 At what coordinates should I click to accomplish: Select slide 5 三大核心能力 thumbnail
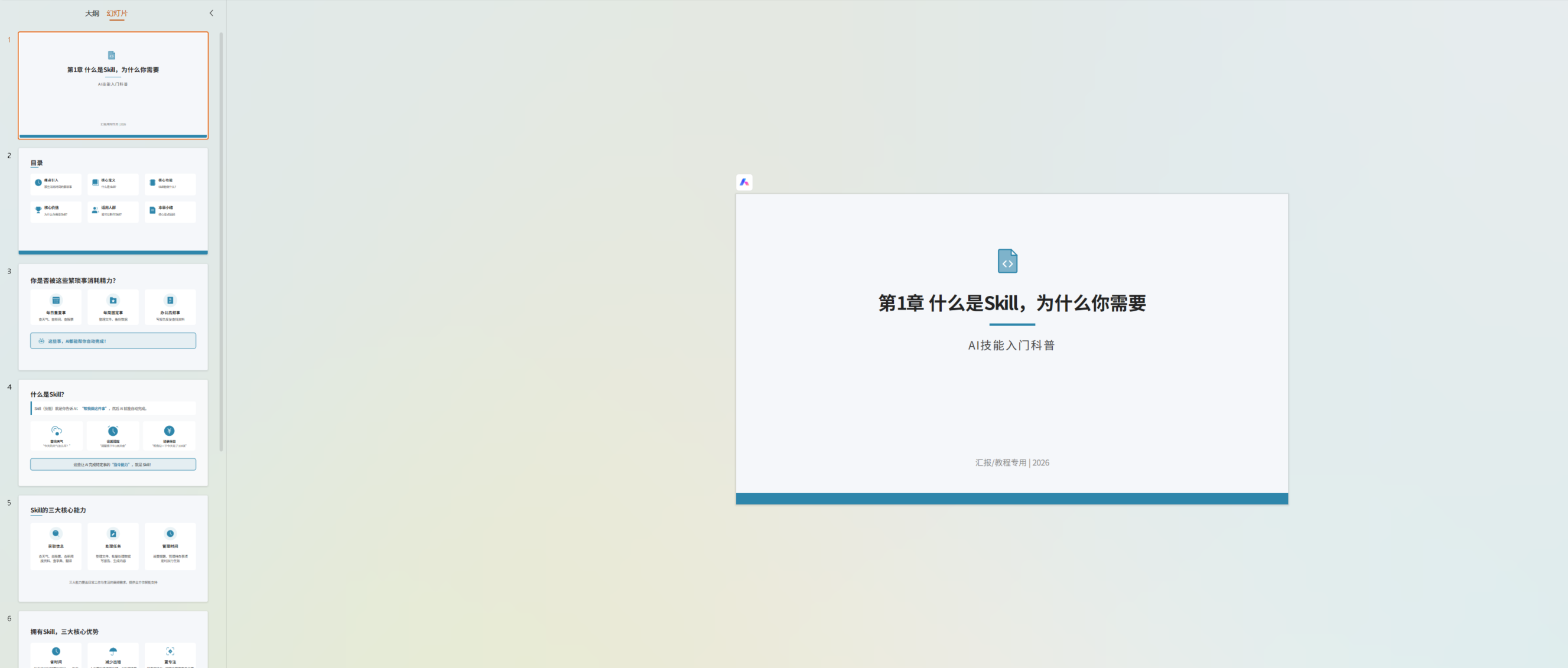(113, 548)
